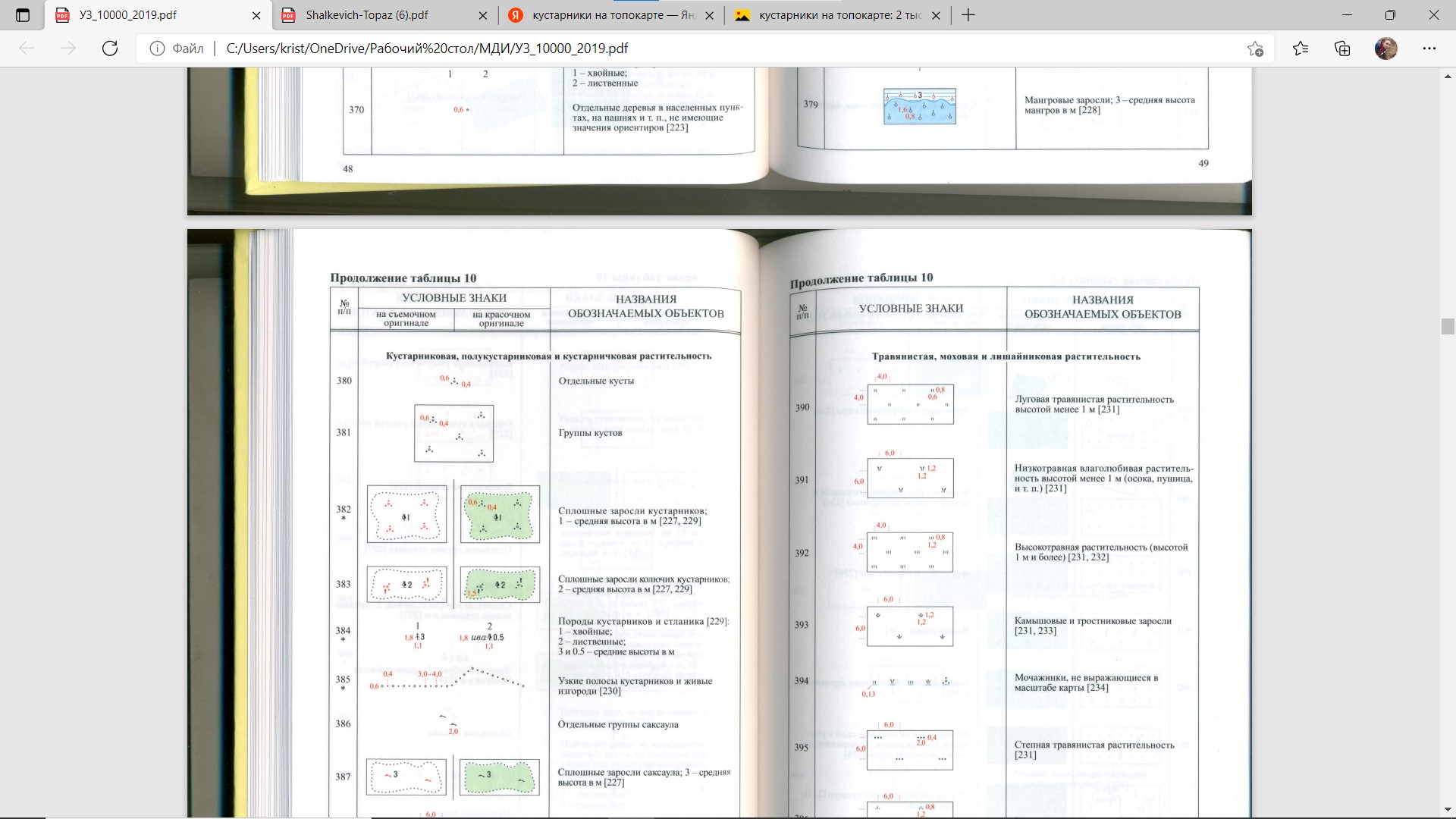Click the 'Мочажинки' description in row 394

pyautogui.click(x=1087, y=682)
